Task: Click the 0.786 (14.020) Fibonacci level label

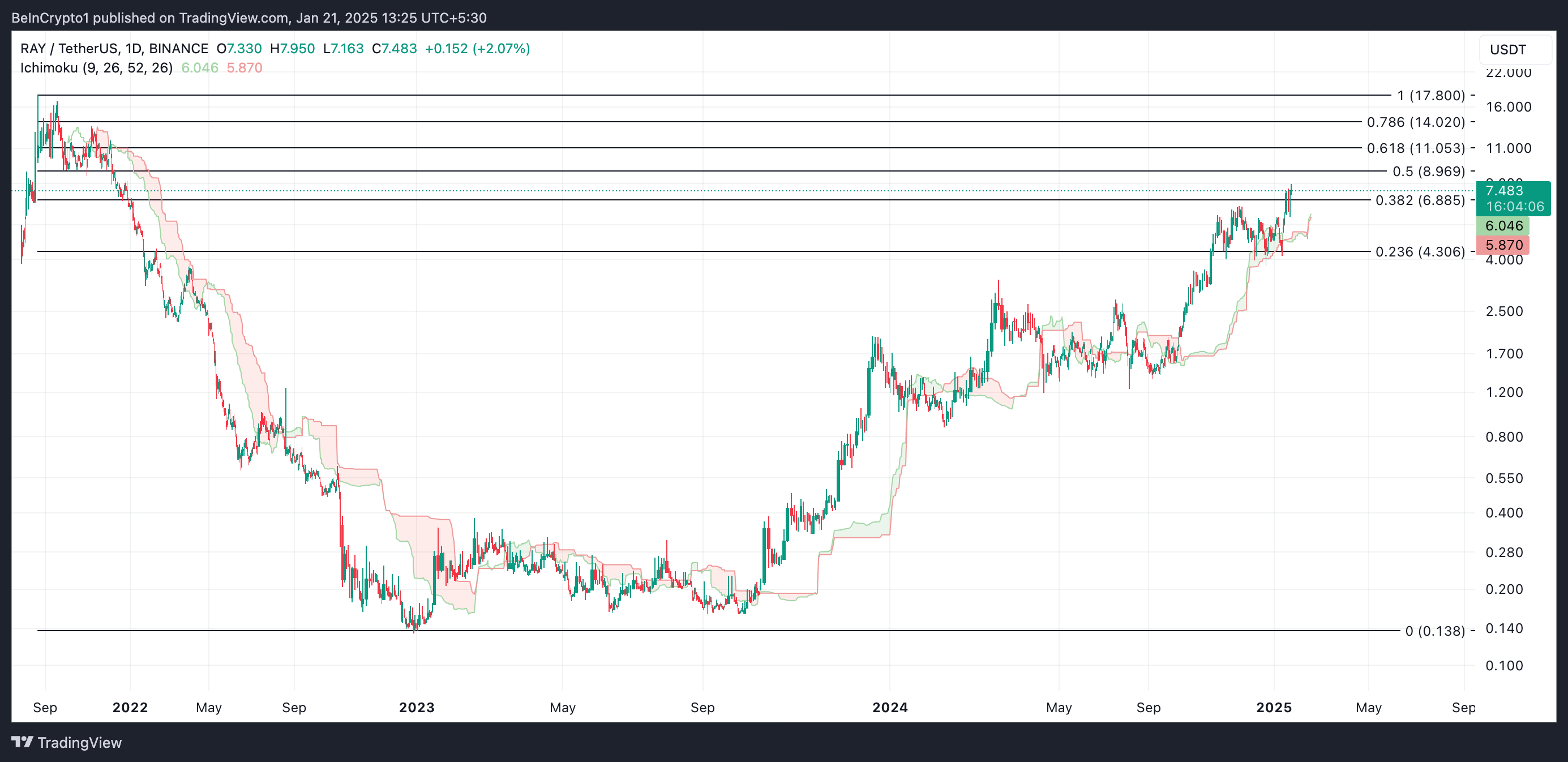Action: coord(1415,122)
